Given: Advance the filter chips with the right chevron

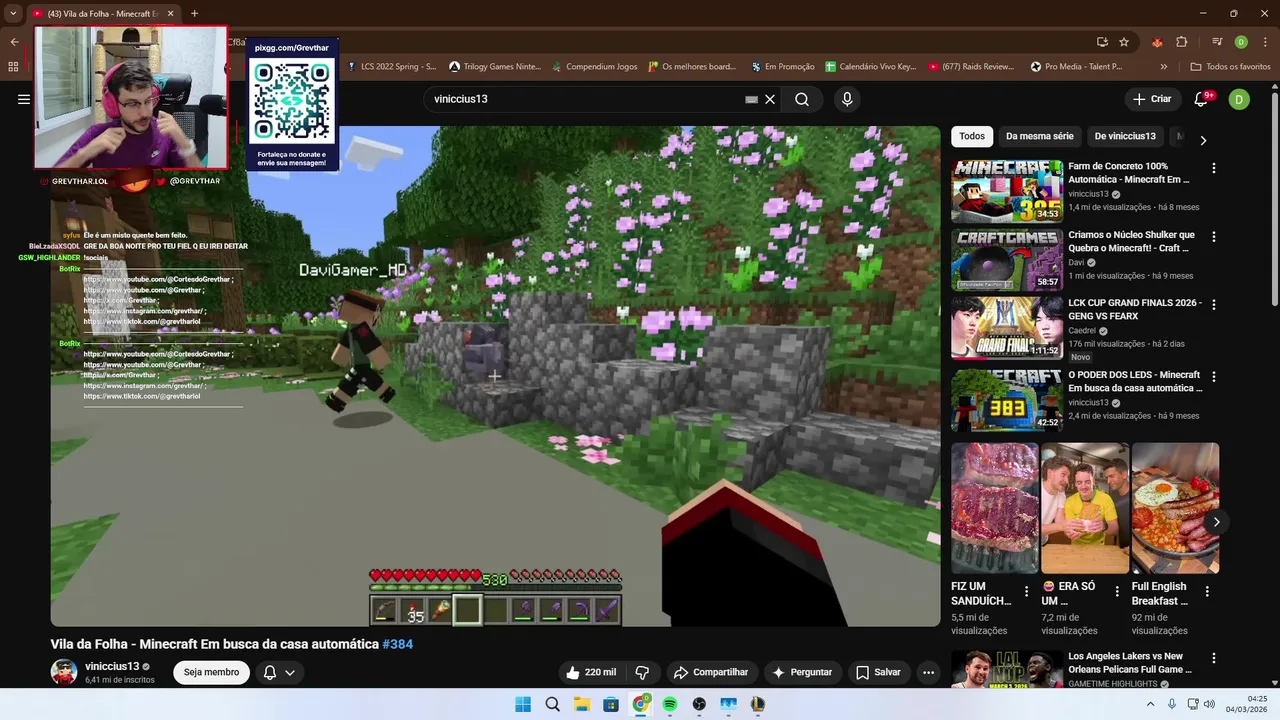Looking at the screenshot, I should click(1203, 140).
